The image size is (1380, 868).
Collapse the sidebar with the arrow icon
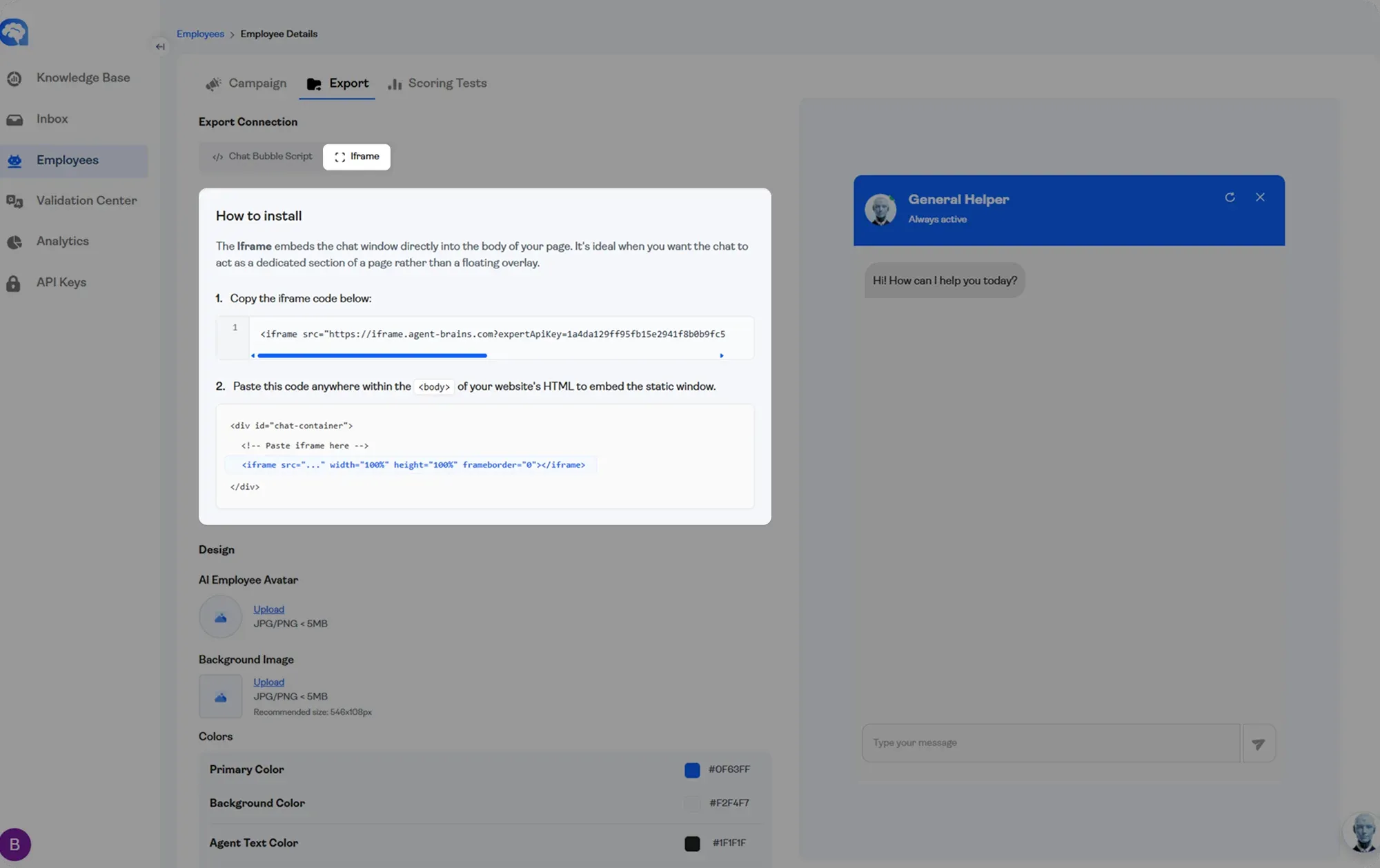pyautogui.click(x=160, y=47)
